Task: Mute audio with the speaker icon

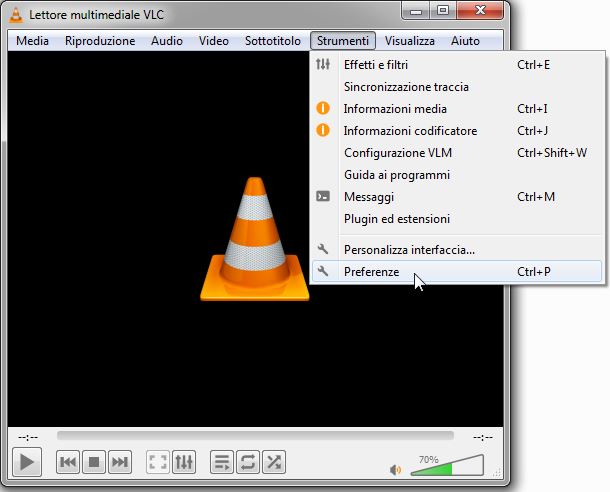Action: click(395, 470)
